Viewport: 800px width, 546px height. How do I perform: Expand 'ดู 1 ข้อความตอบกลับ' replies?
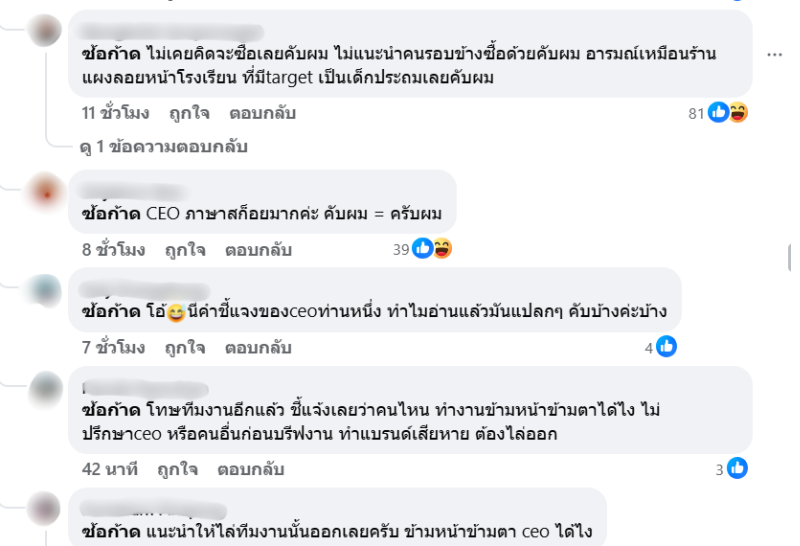pos(164,147)
